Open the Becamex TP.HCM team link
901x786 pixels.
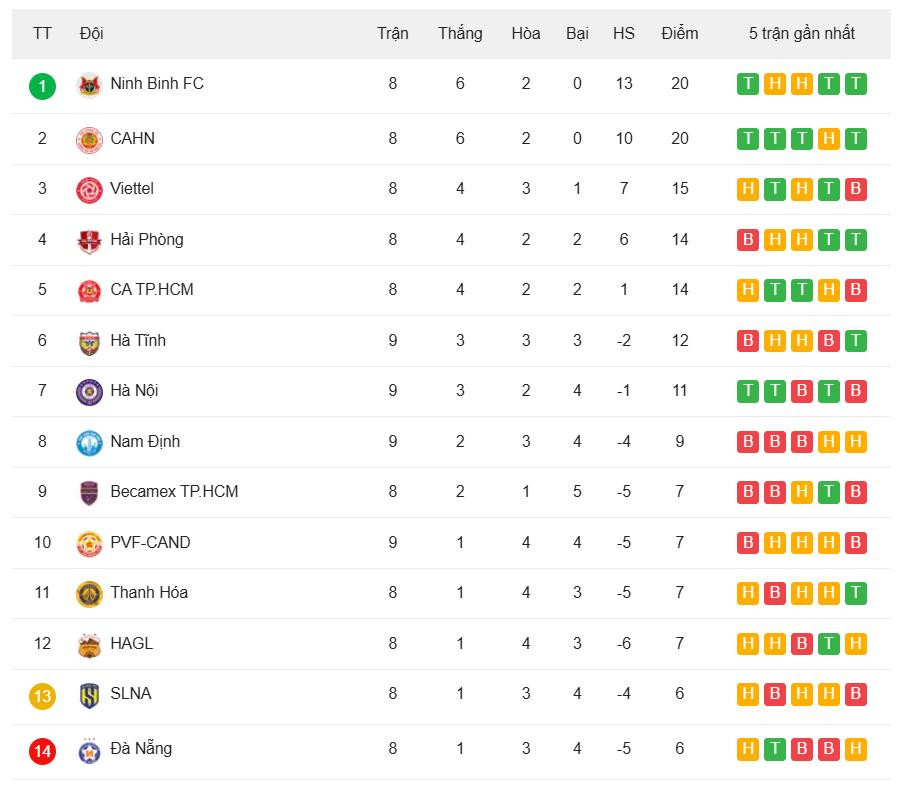tap(174, 491)
